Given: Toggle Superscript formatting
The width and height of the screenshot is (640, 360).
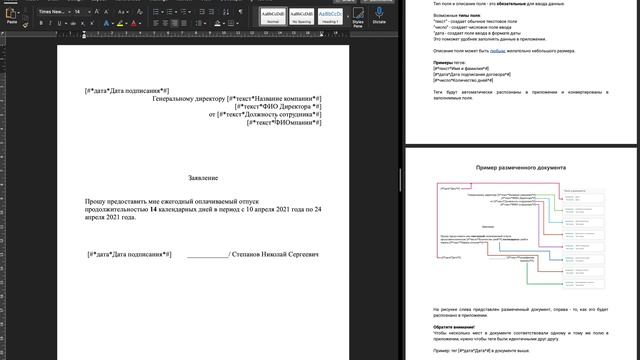Looking at the screenshot, I should (x=91, y=24).
